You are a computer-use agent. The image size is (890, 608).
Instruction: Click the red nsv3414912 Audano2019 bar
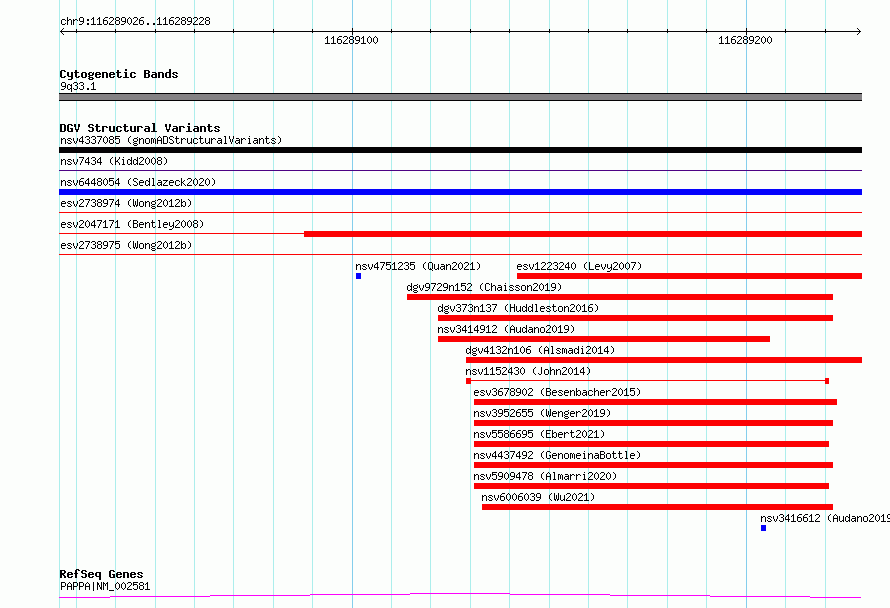(604, 339)
